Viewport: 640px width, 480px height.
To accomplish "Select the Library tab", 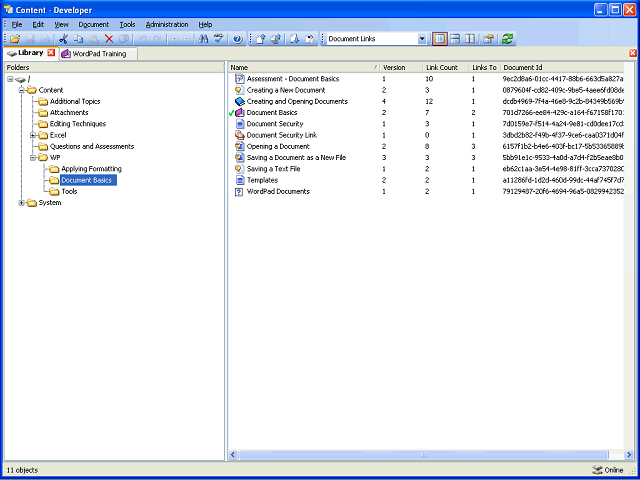I will tap(30, 53).
